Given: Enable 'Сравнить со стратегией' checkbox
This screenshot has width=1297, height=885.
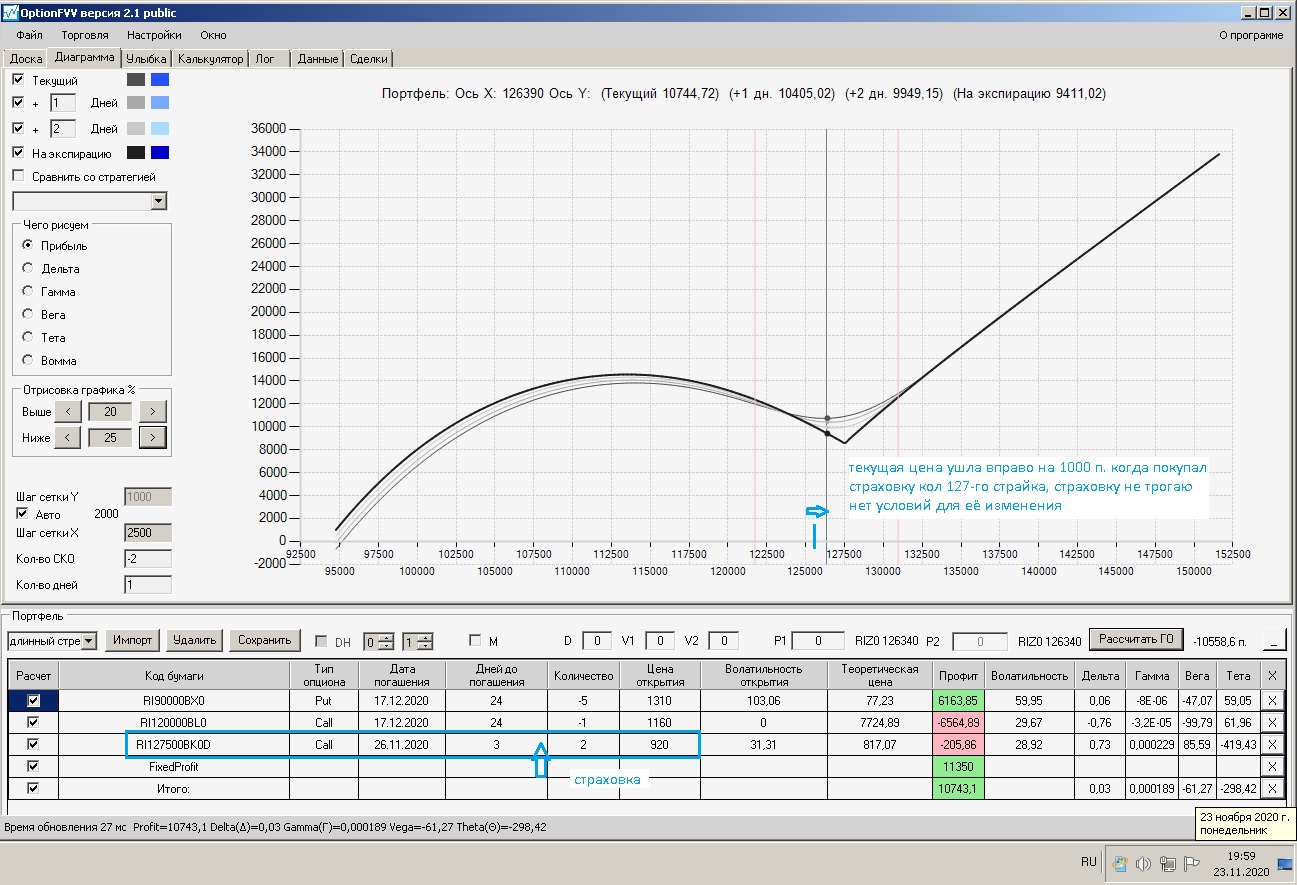Looking at the screenshot, I should click(x=18, y=177).
